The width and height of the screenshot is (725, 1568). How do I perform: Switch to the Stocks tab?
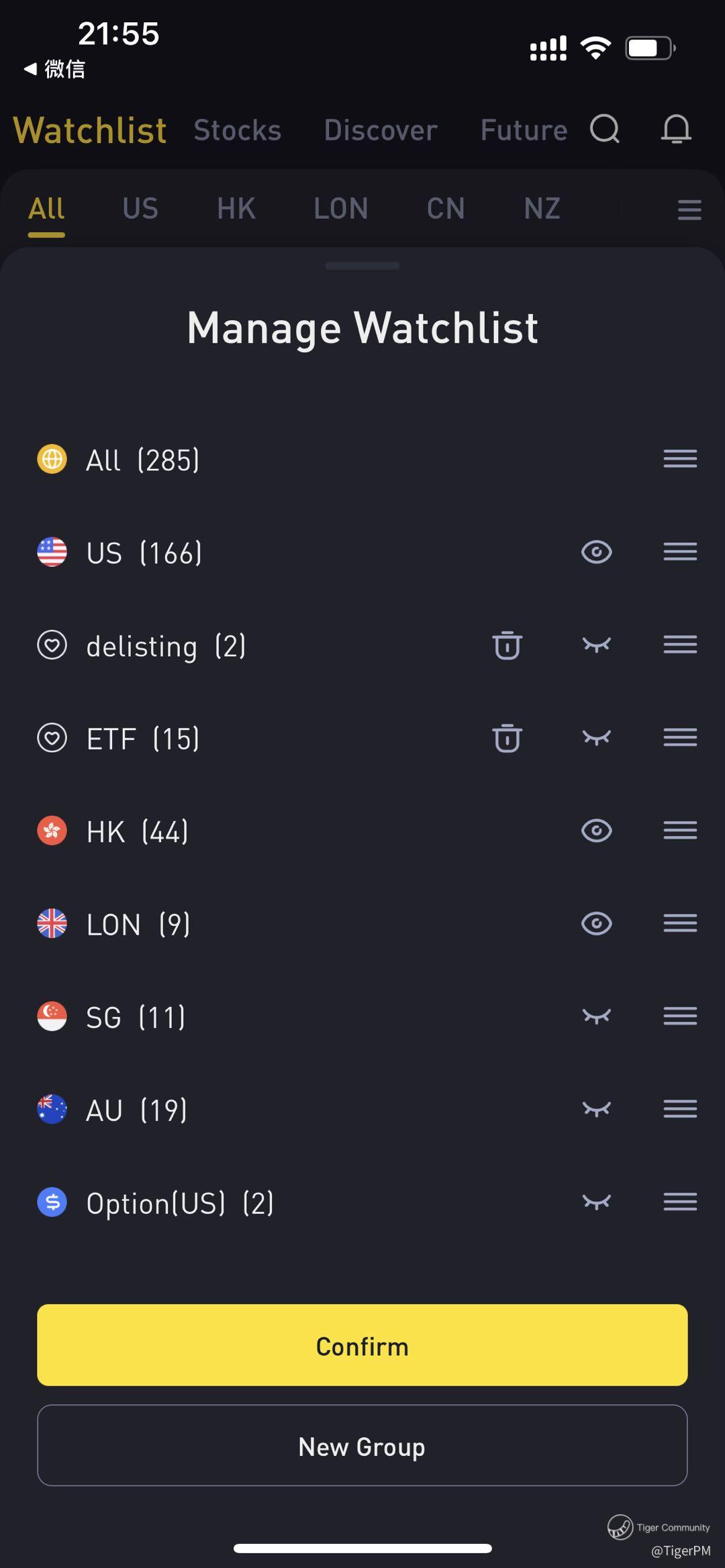237,130
